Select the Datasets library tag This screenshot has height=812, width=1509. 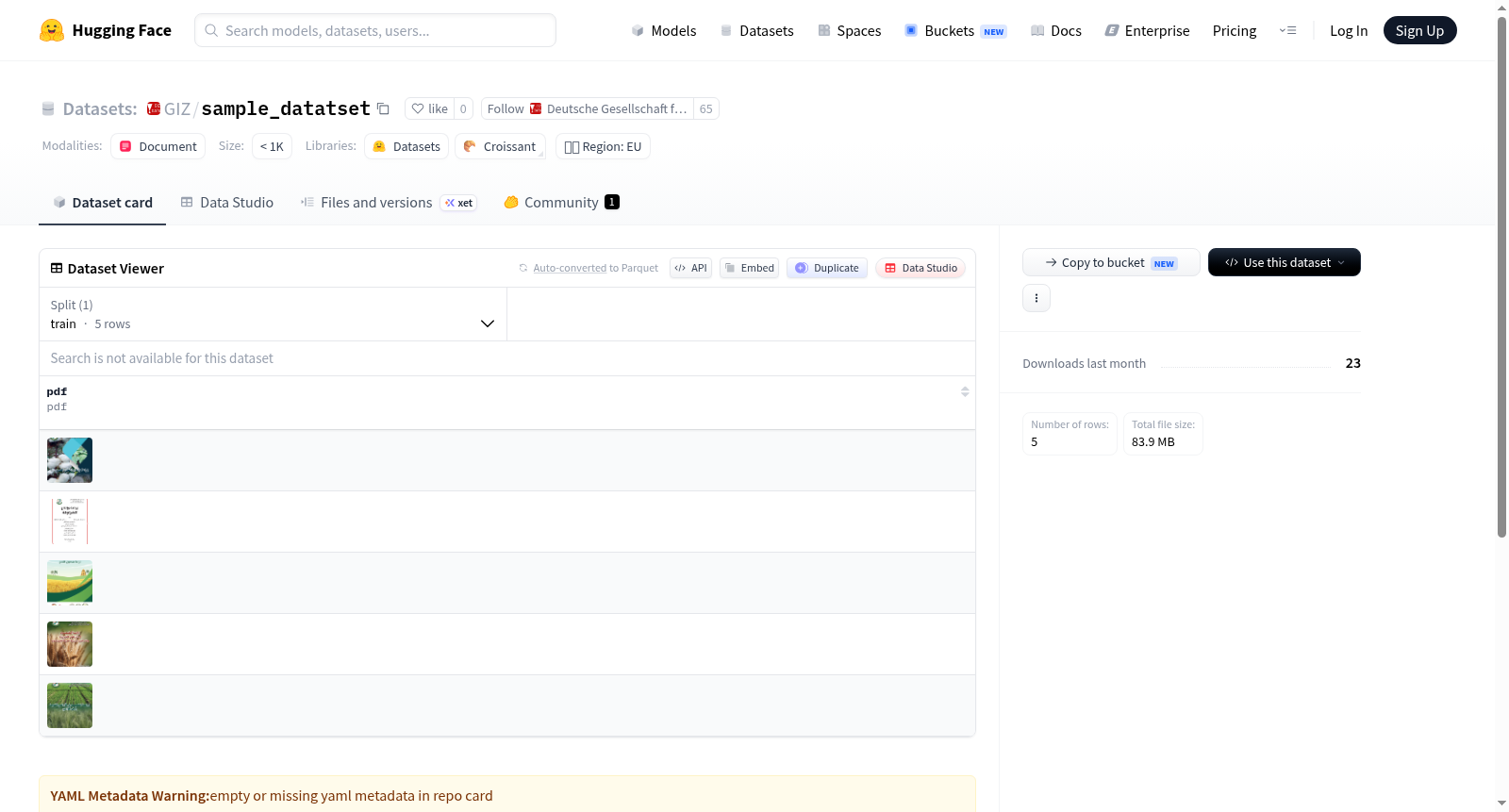(x=406, y=146)
